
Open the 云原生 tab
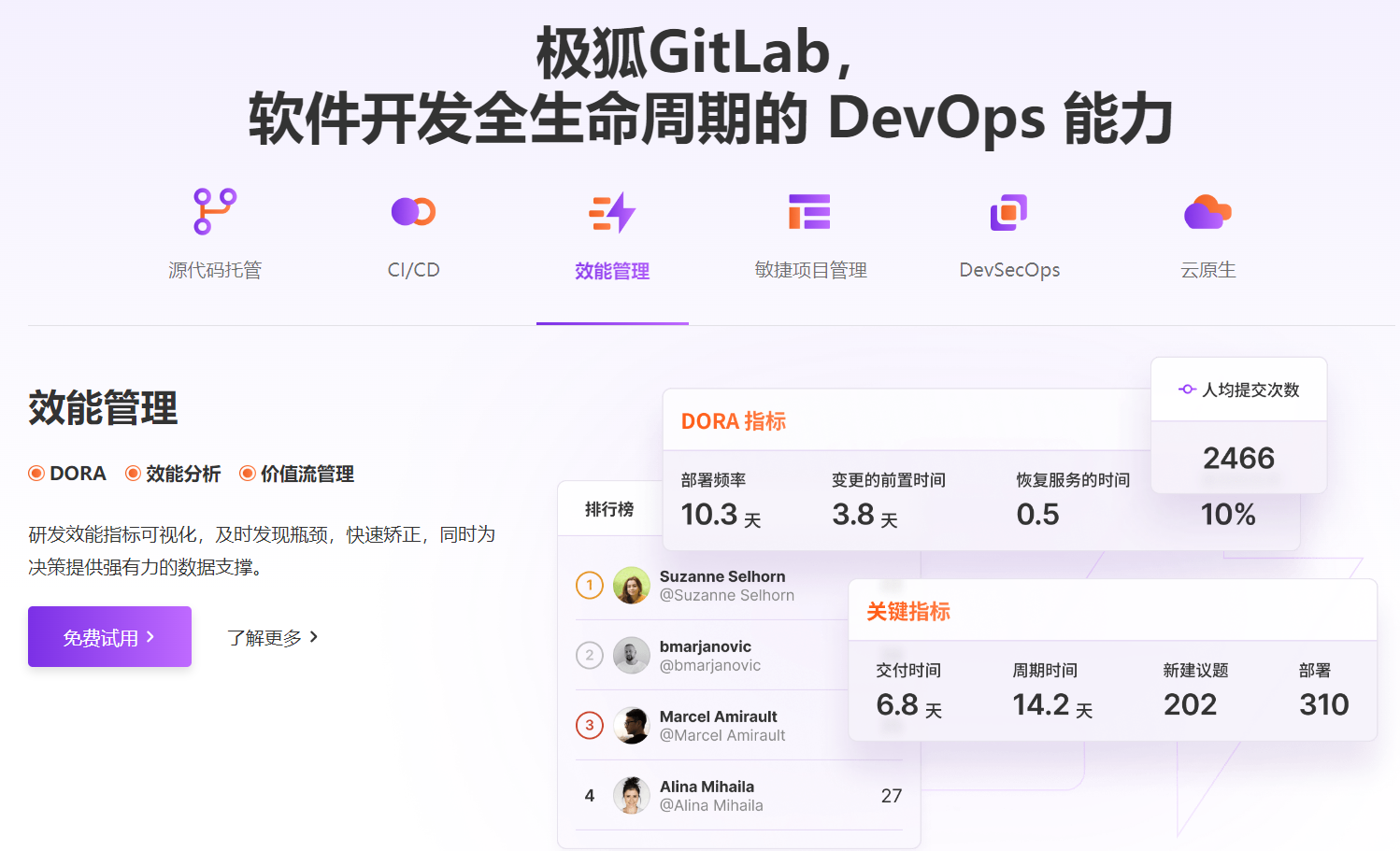click(x=1207, y=270)
